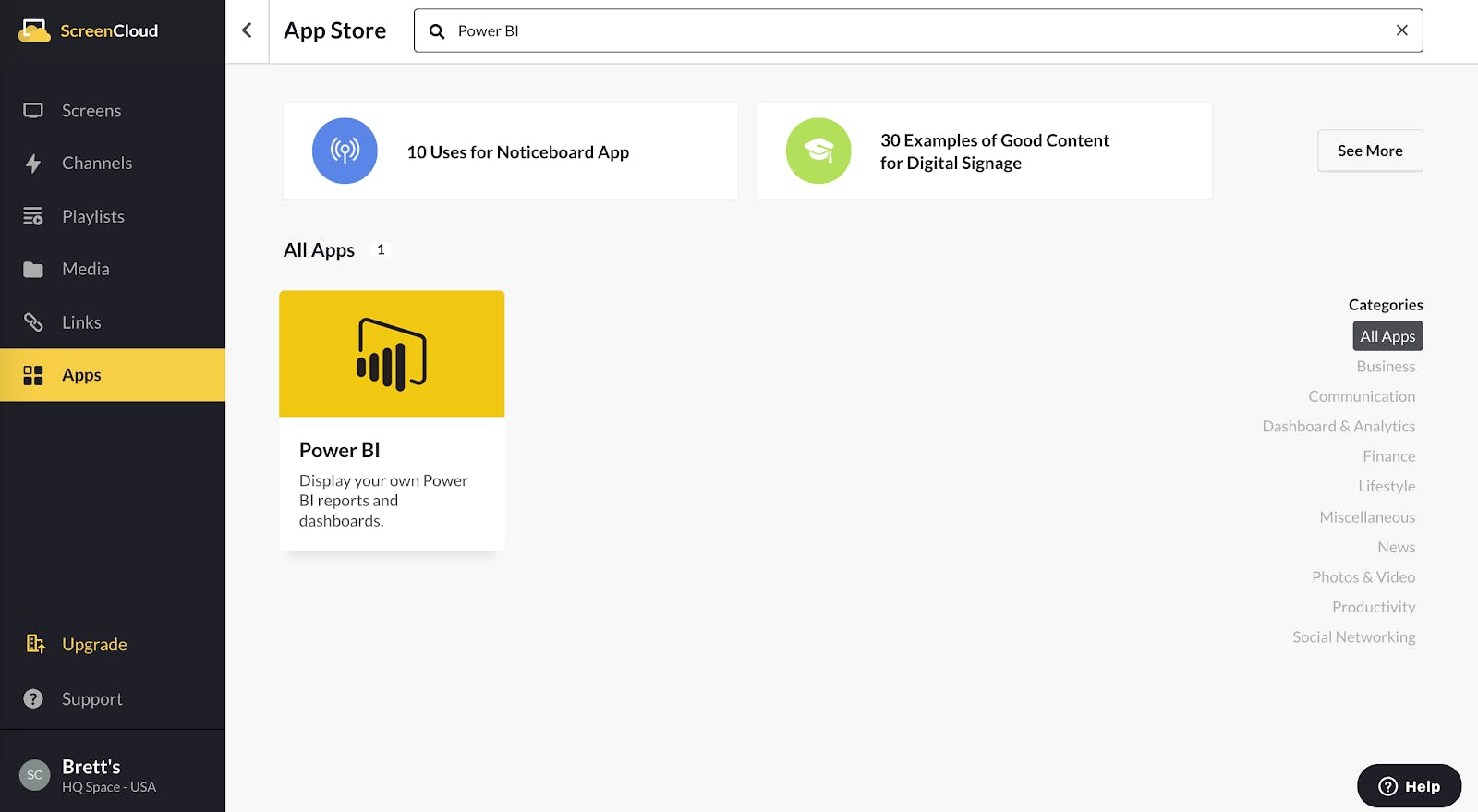Open the Channels section
This screenshot has width=1478, height=812.
click(x=113, y=164)
